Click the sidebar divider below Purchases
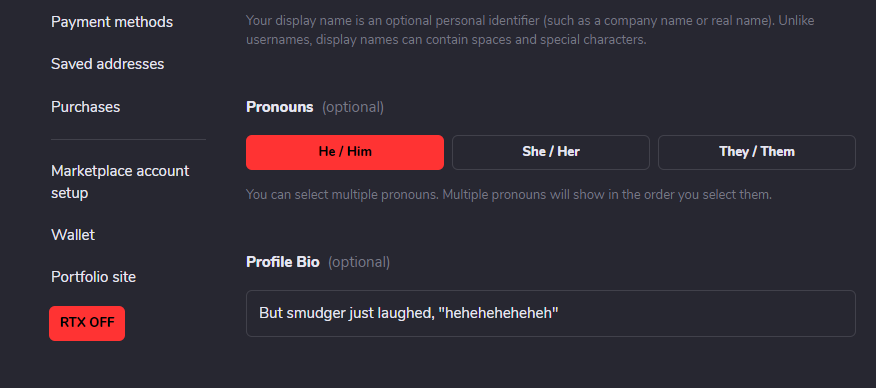Viewport: 876px width, 388px height. click(128, 139)
